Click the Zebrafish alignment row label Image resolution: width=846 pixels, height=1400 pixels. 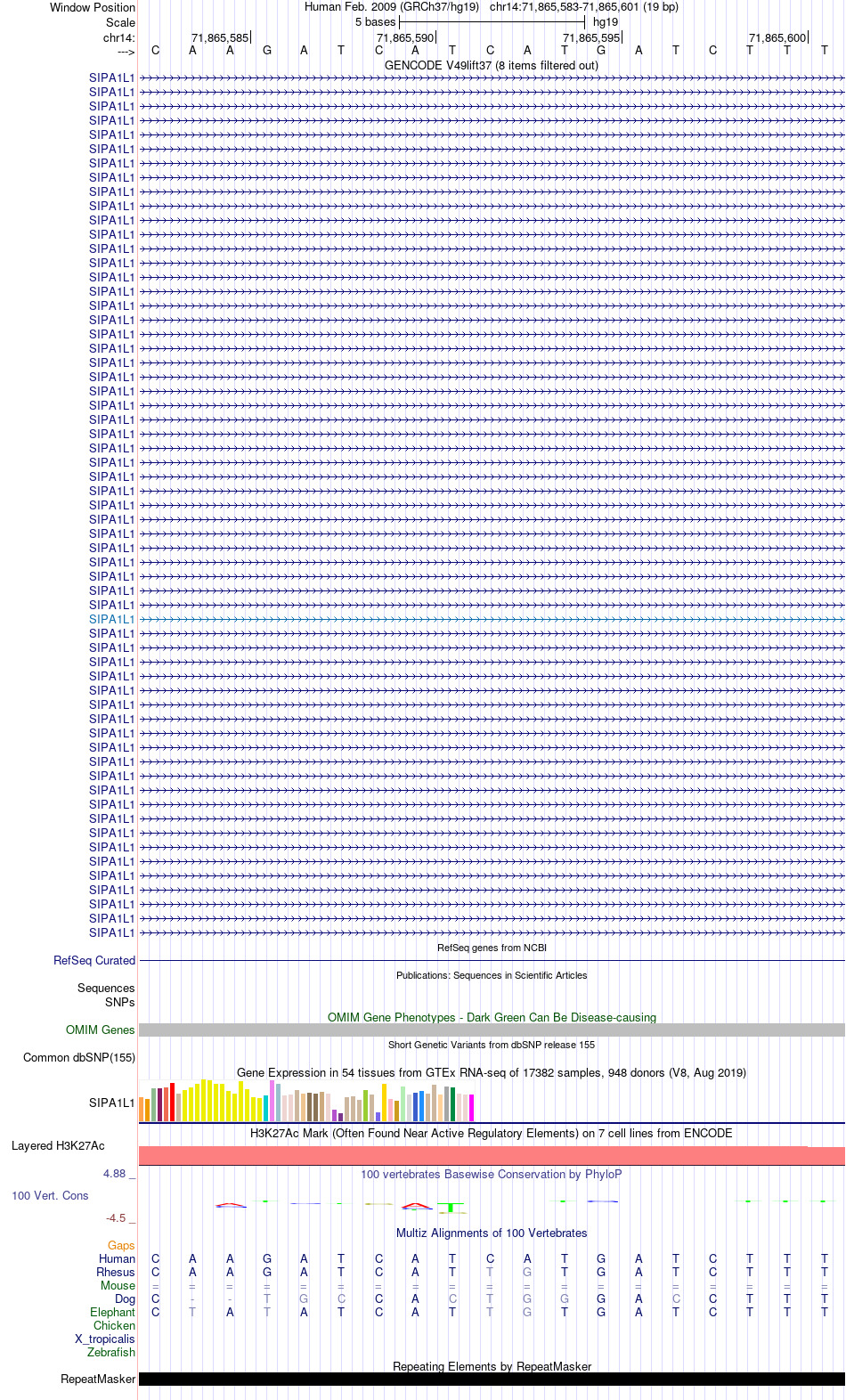coord(111,1352)
